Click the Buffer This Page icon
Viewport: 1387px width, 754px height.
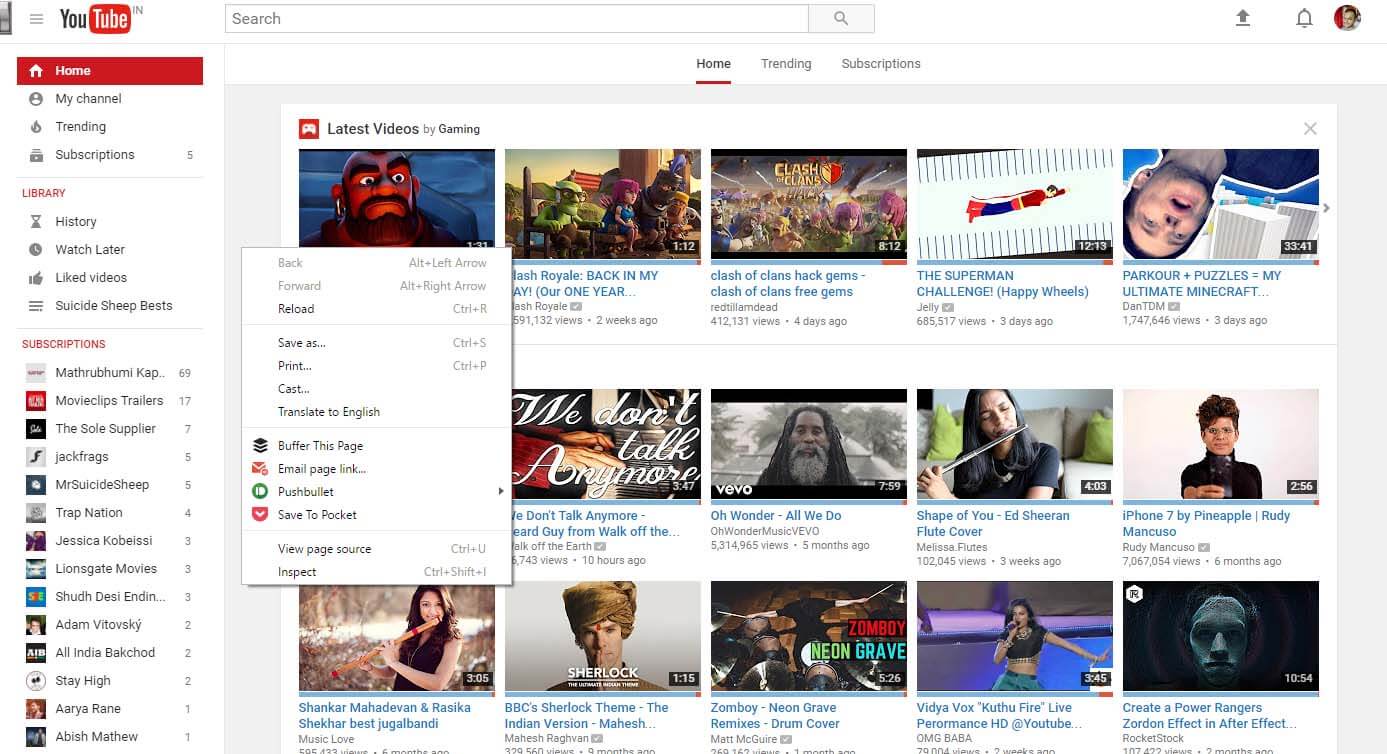coord(260,446)
